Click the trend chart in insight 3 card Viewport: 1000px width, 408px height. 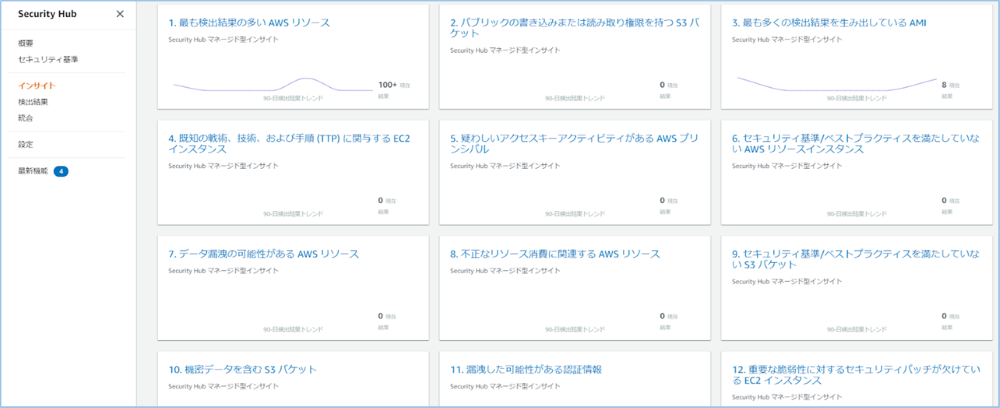(x=837, y=85)
